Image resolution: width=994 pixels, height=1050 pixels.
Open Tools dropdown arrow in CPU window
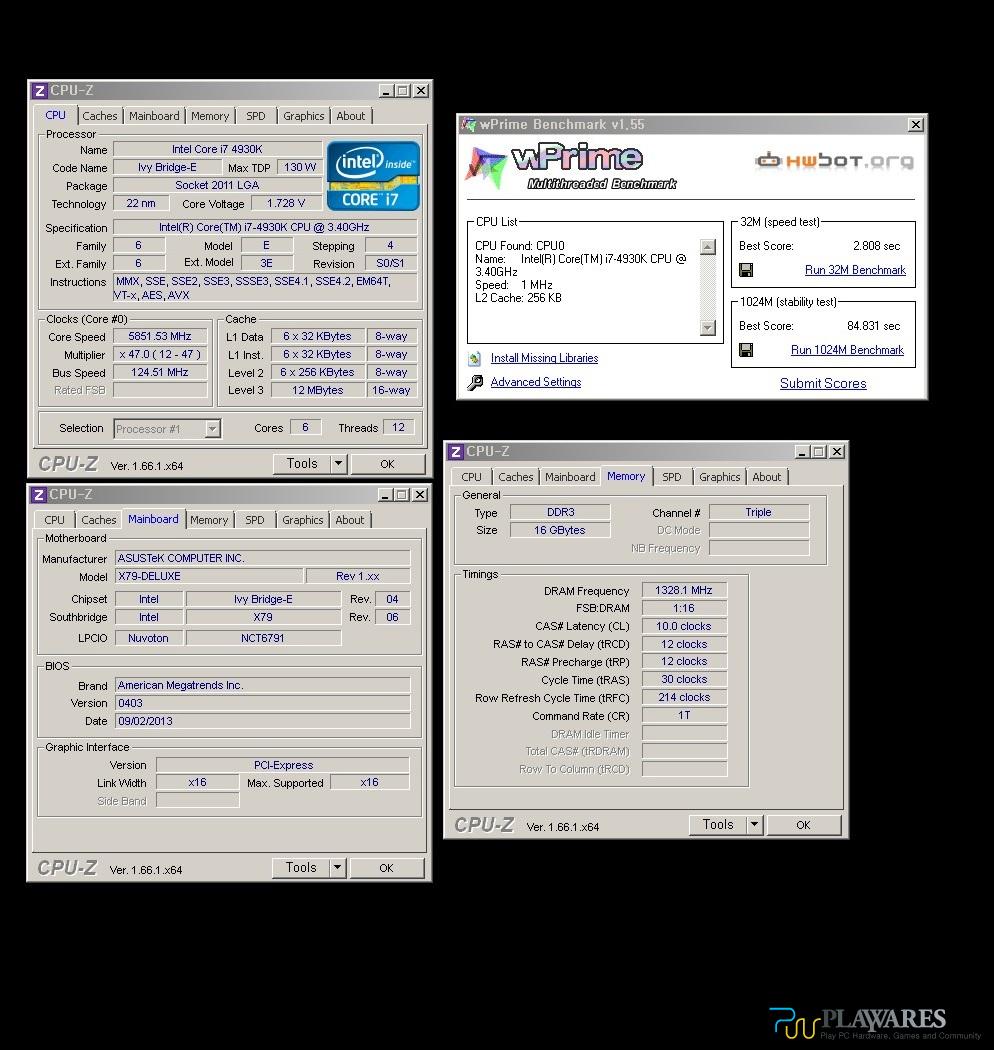click(x=338, y=463)
